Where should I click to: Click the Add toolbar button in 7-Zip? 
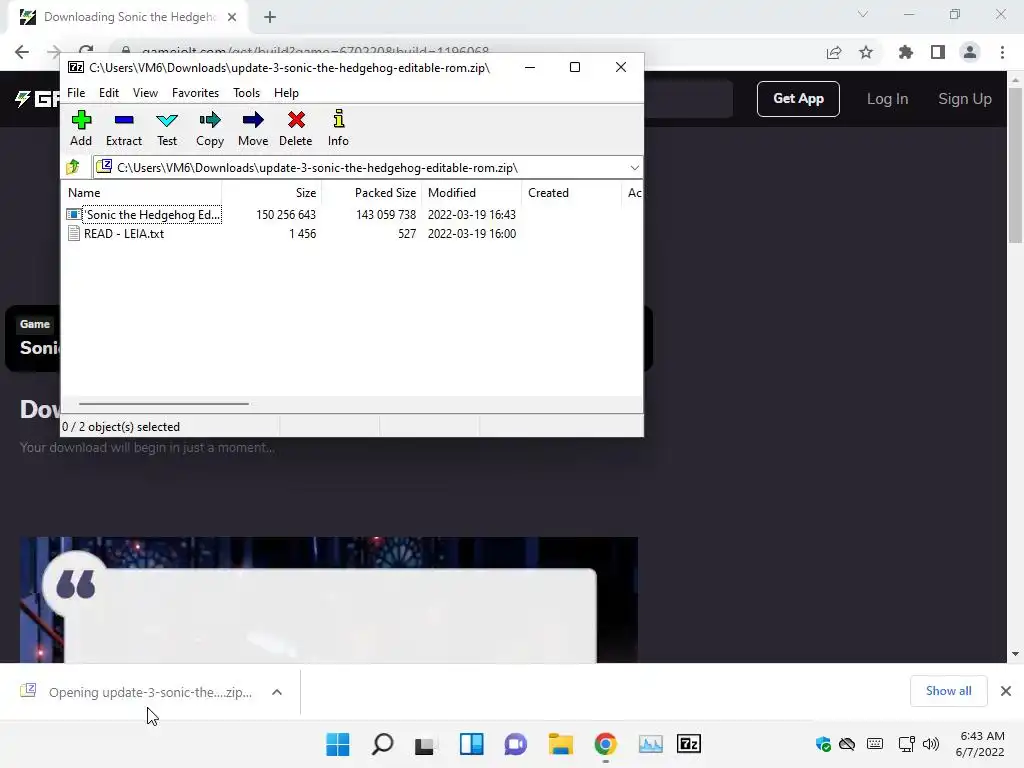(x=81, y=128)
